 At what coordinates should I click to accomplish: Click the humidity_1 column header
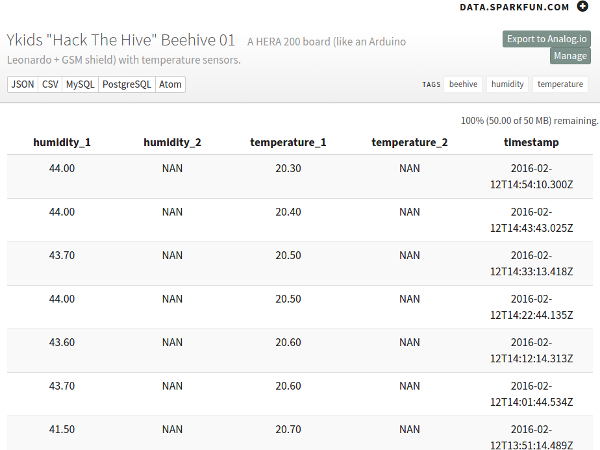pos(62,142)
